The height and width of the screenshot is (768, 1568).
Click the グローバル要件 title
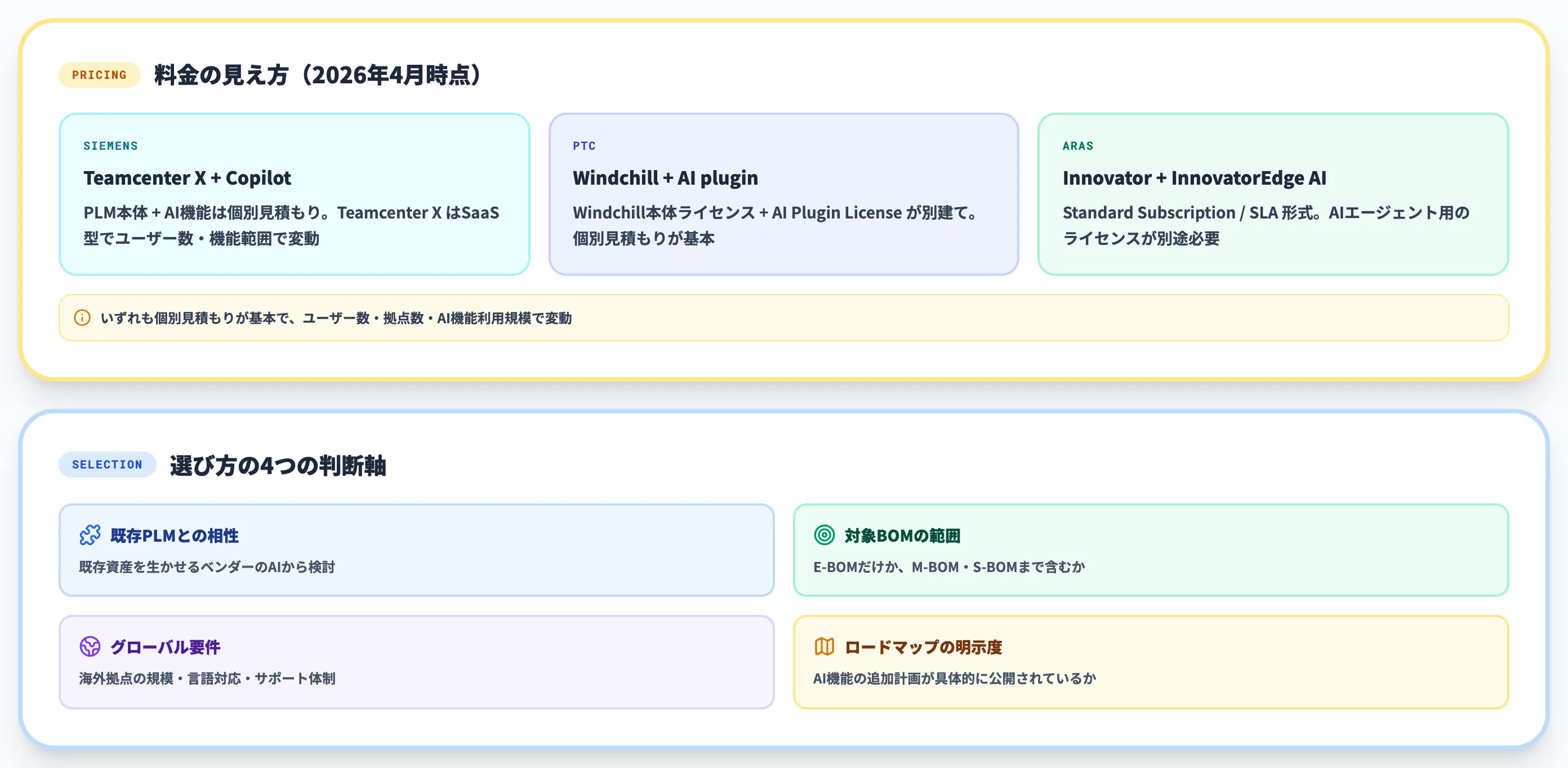point(165,647)
